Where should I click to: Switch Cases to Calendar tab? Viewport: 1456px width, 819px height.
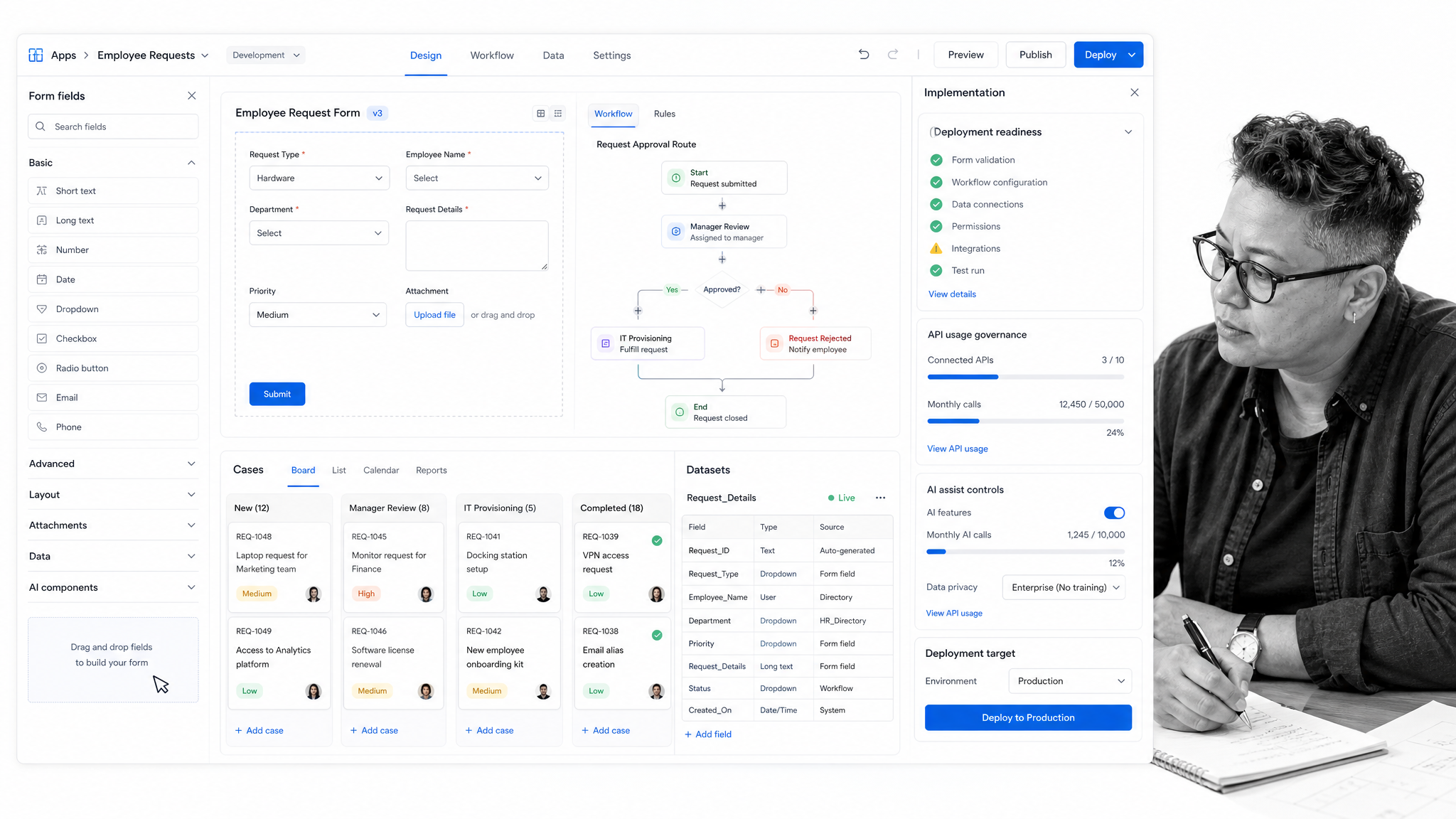pyautogui.click(x=381, y=470)
